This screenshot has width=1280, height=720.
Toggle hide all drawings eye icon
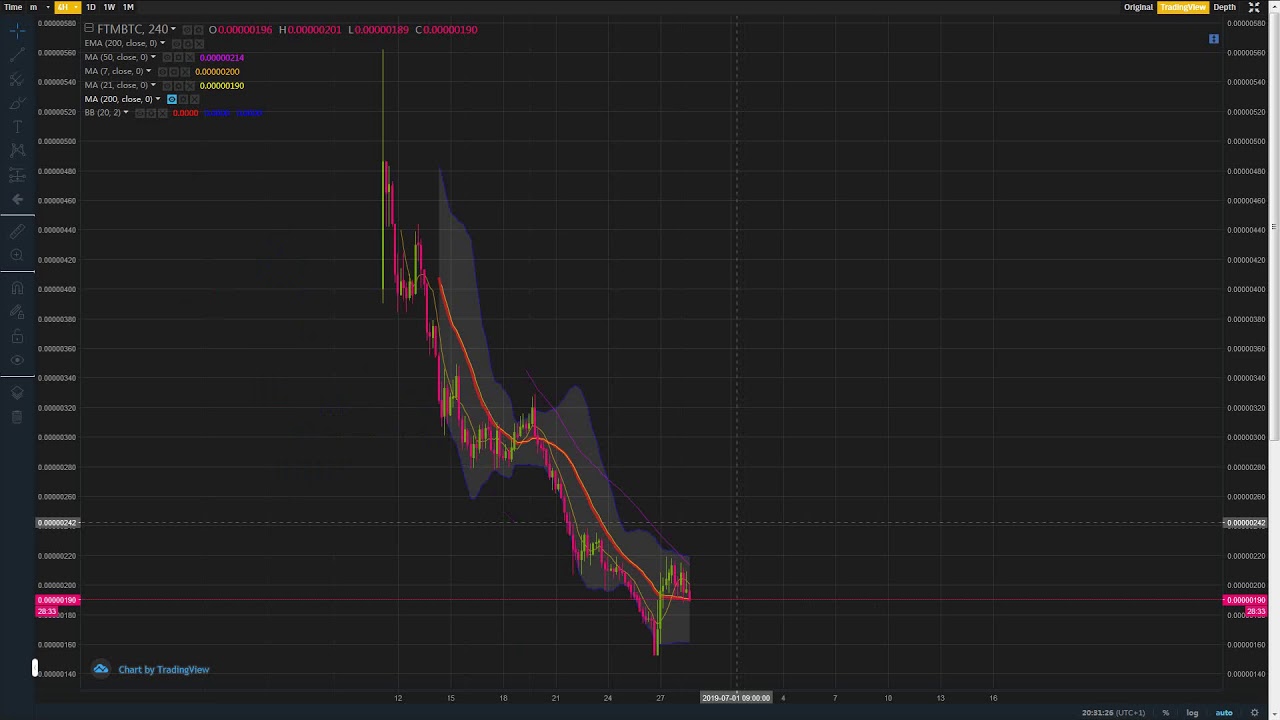click(17, 360)
